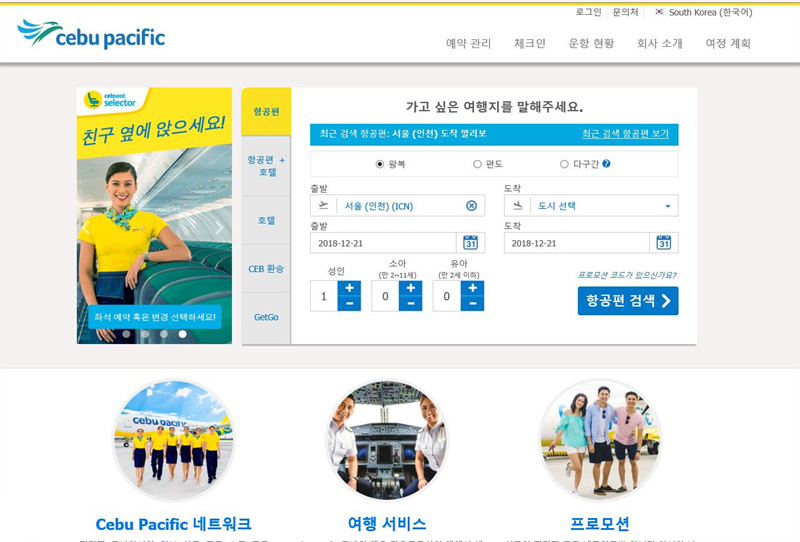Open the 예약 관리 menu

point(468,43)
